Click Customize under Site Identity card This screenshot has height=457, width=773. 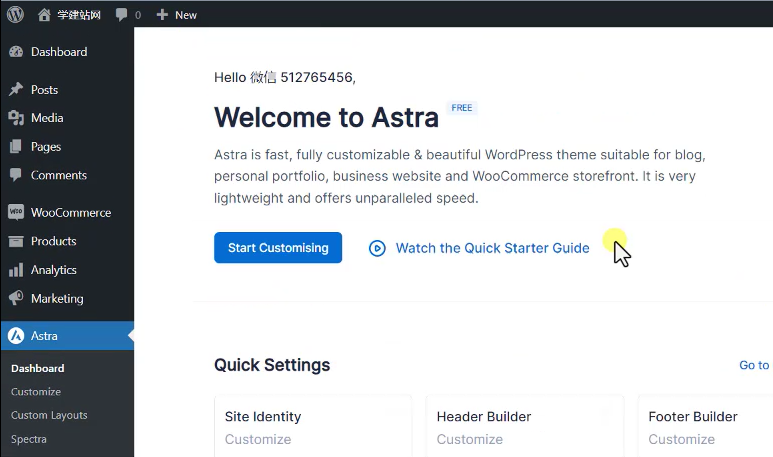click(258, 439)
